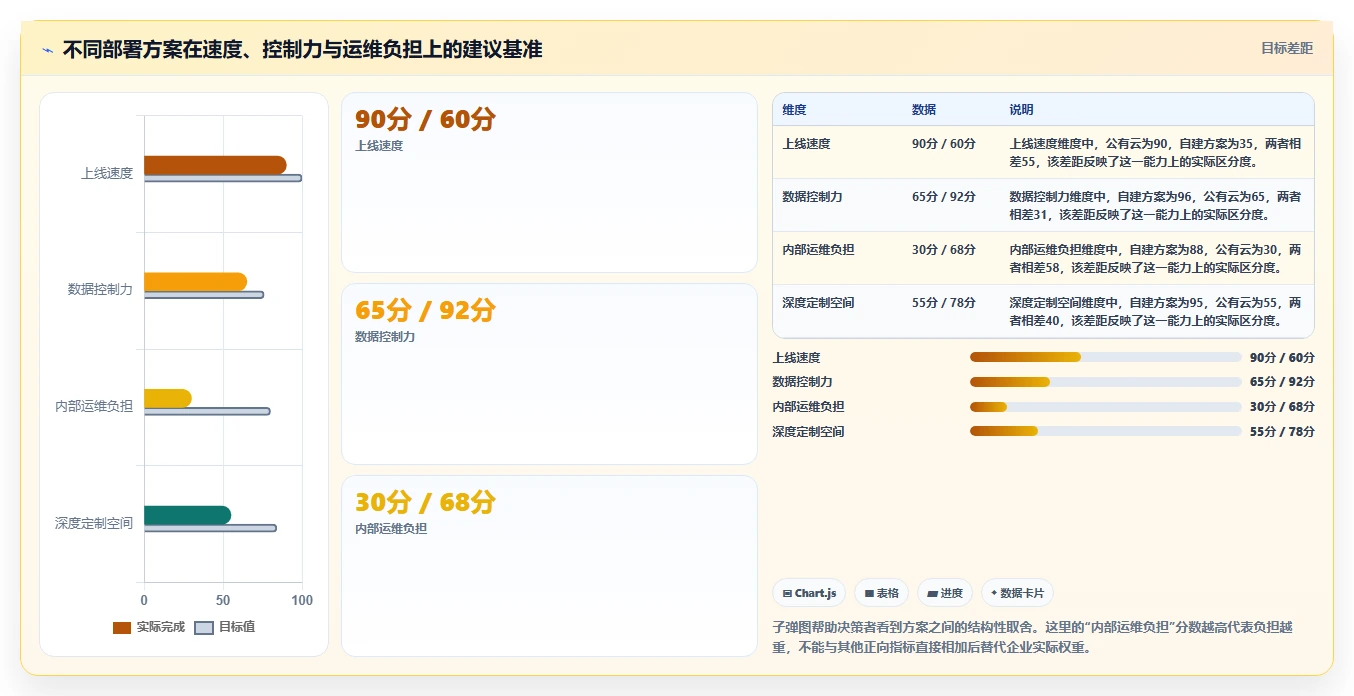
Task: Toggle the 实际完成 legend swatch
Action: pyautogui.click(x=122, y=627)
